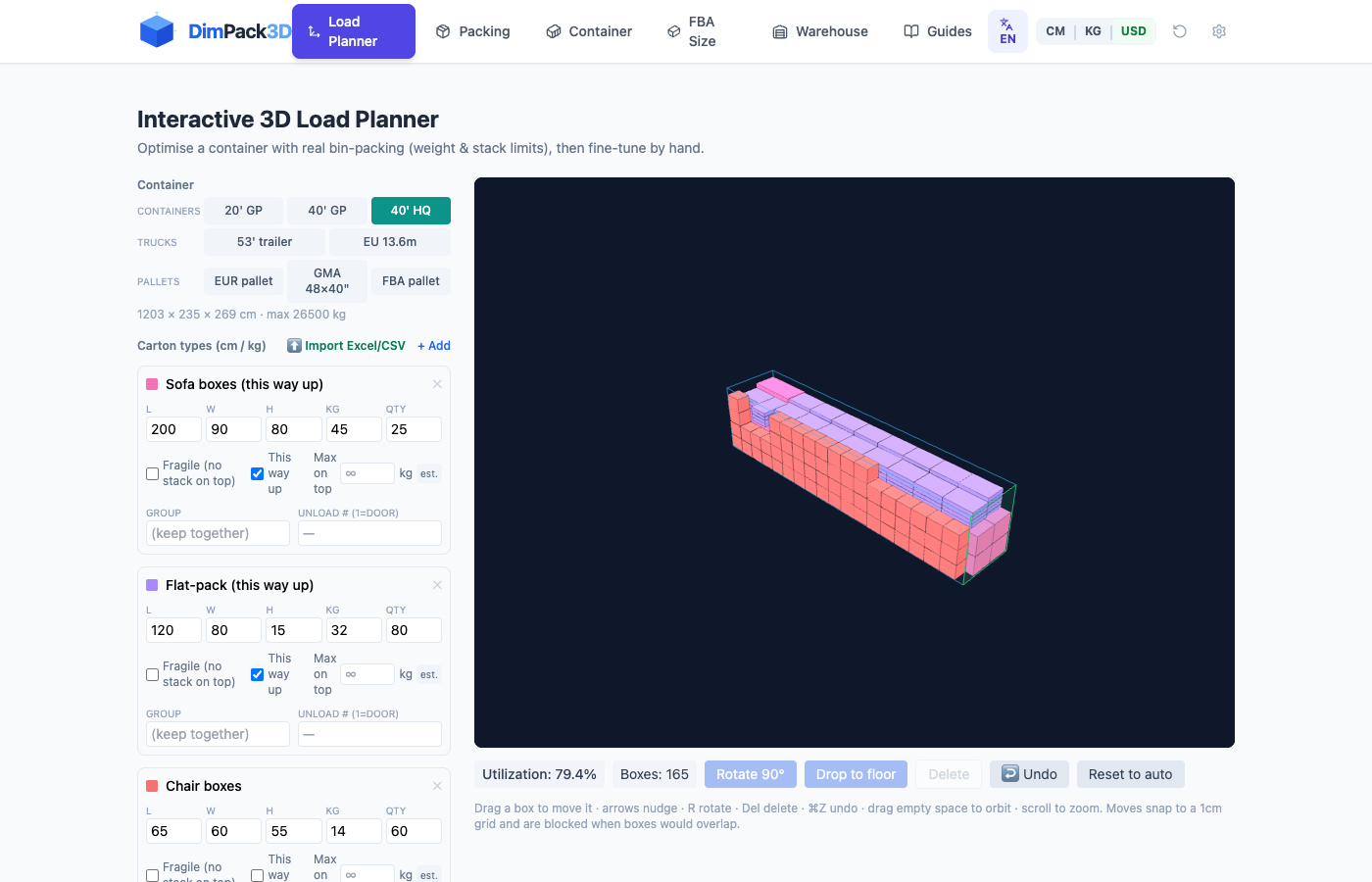
Task: Open the Packing menu item
Action: click(x=472, y=31)
